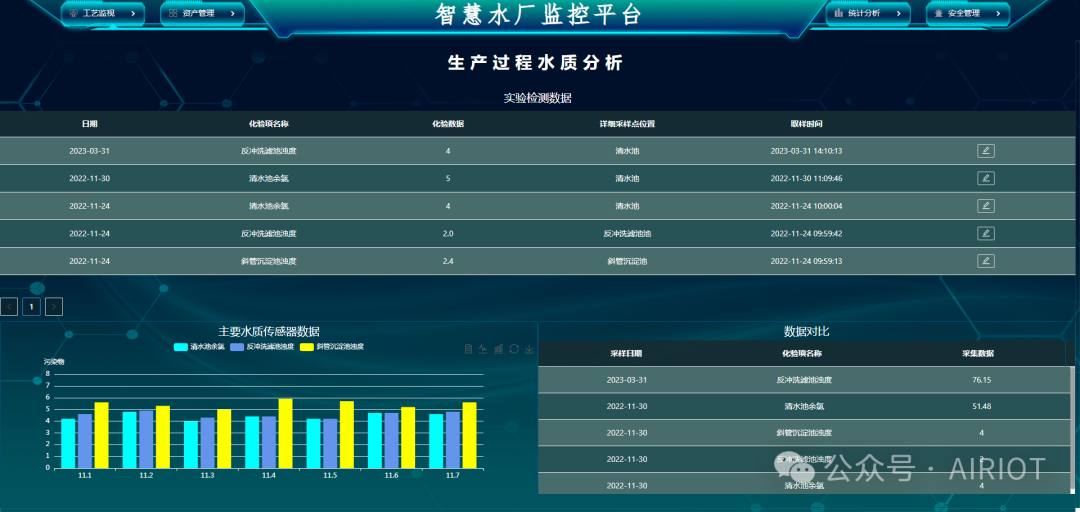Click the 日期 column header
The width and height of the screenshot is (1080, 512).
(90, 124)
